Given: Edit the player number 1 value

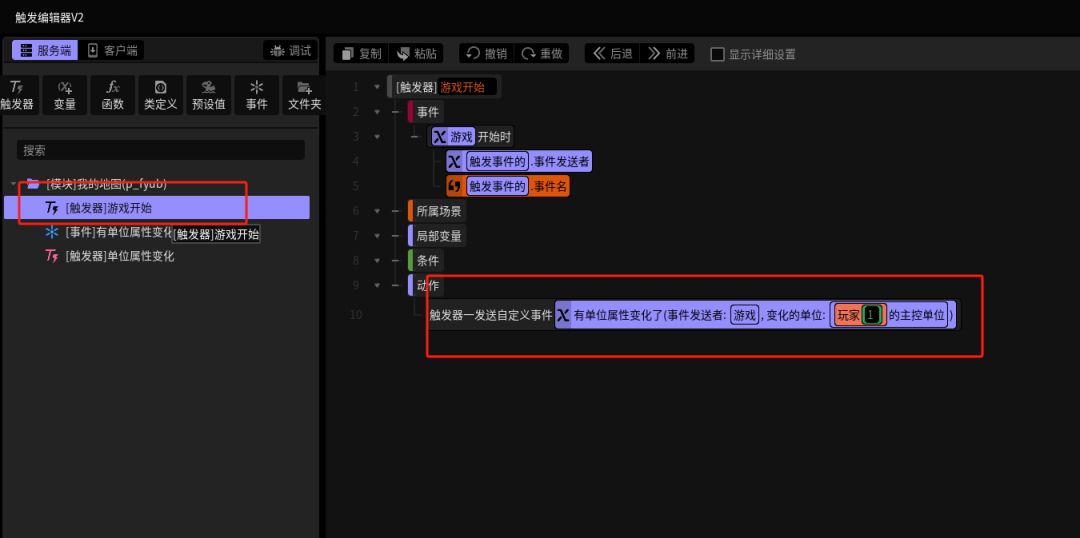Looking at the screenshot, I should click(873, 315).
